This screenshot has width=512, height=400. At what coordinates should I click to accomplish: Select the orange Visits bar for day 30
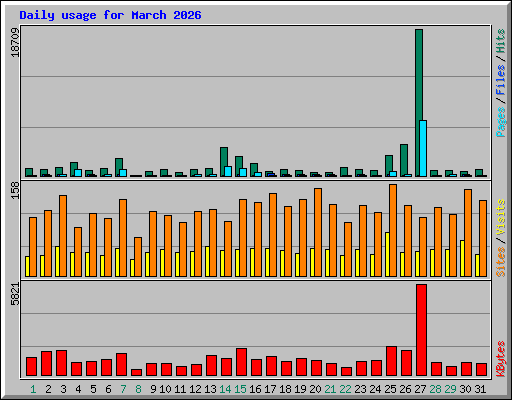[x=468, y=233]
